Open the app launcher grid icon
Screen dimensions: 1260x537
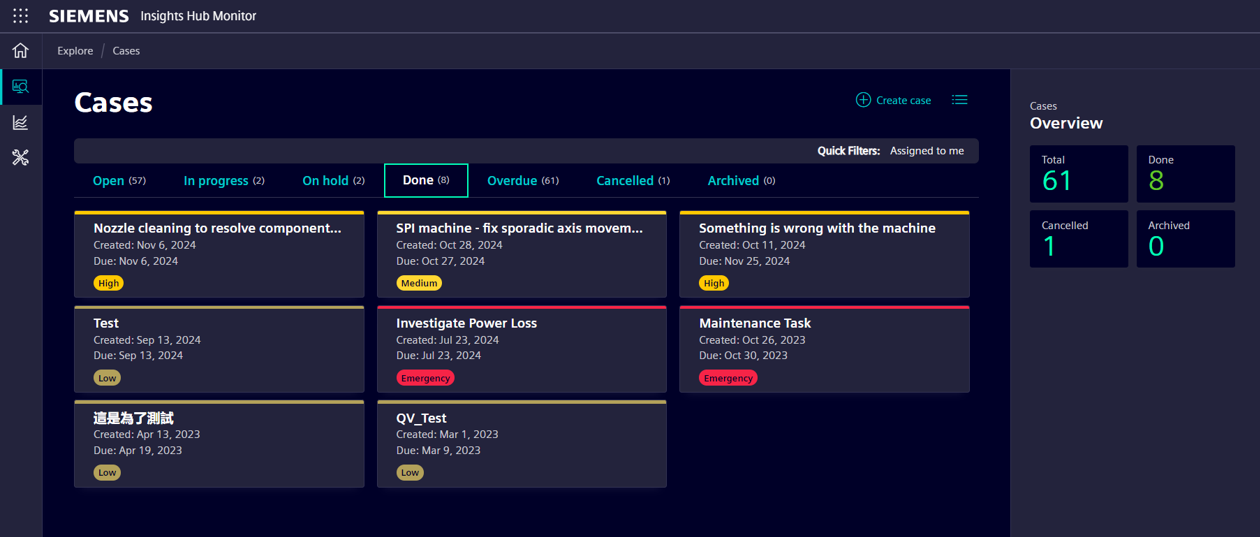(20, 16)
